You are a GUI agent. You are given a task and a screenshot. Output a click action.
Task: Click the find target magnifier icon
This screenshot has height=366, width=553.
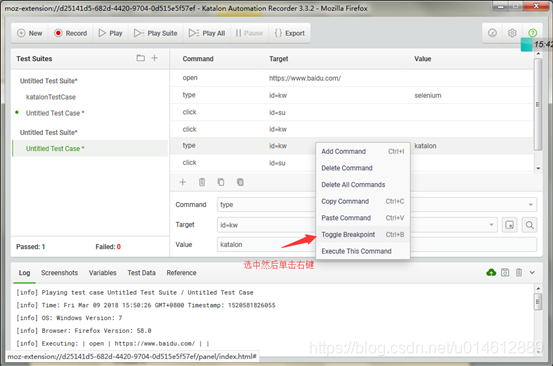[x=529, y=225]
